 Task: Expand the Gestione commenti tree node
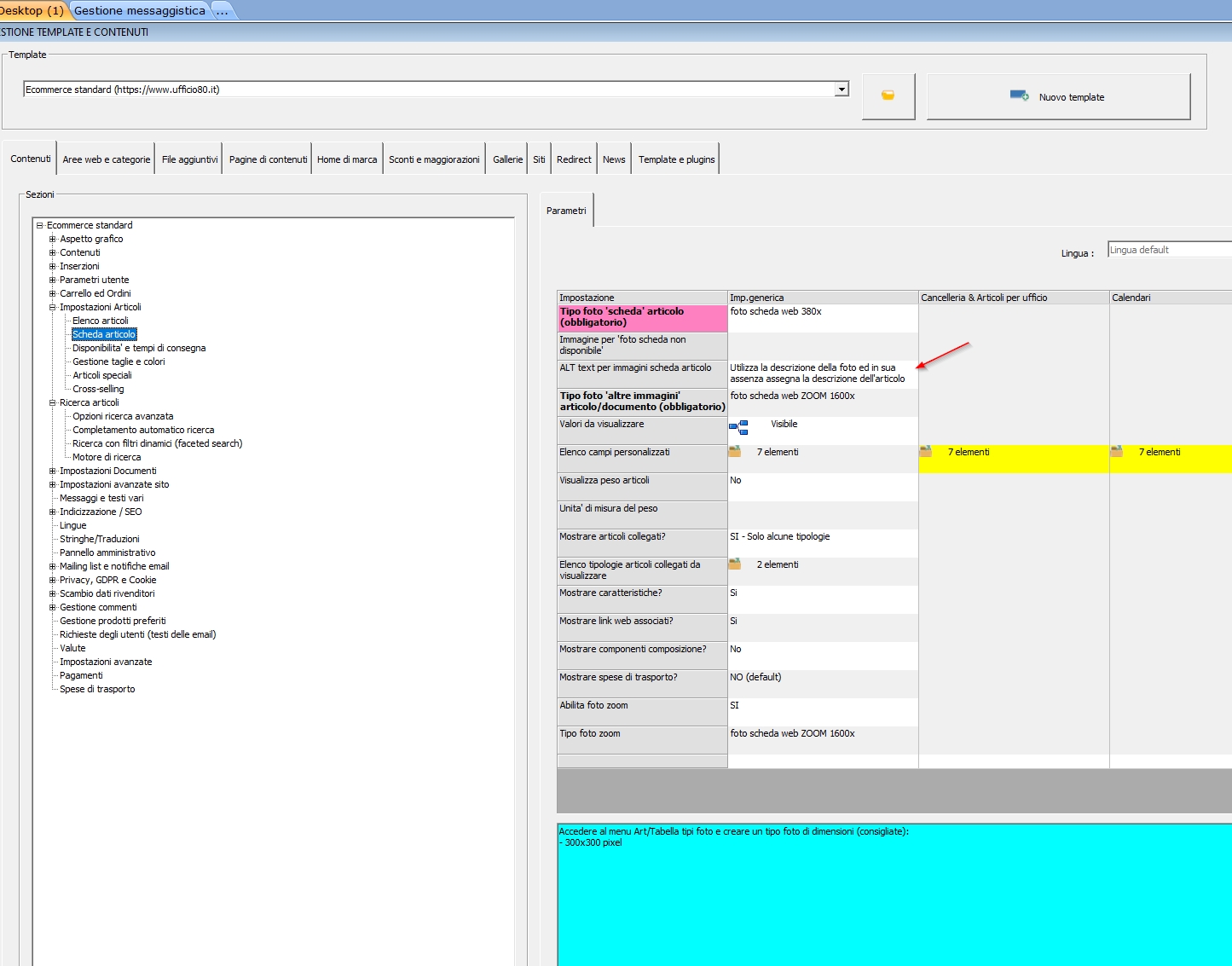tap(52, 607)
